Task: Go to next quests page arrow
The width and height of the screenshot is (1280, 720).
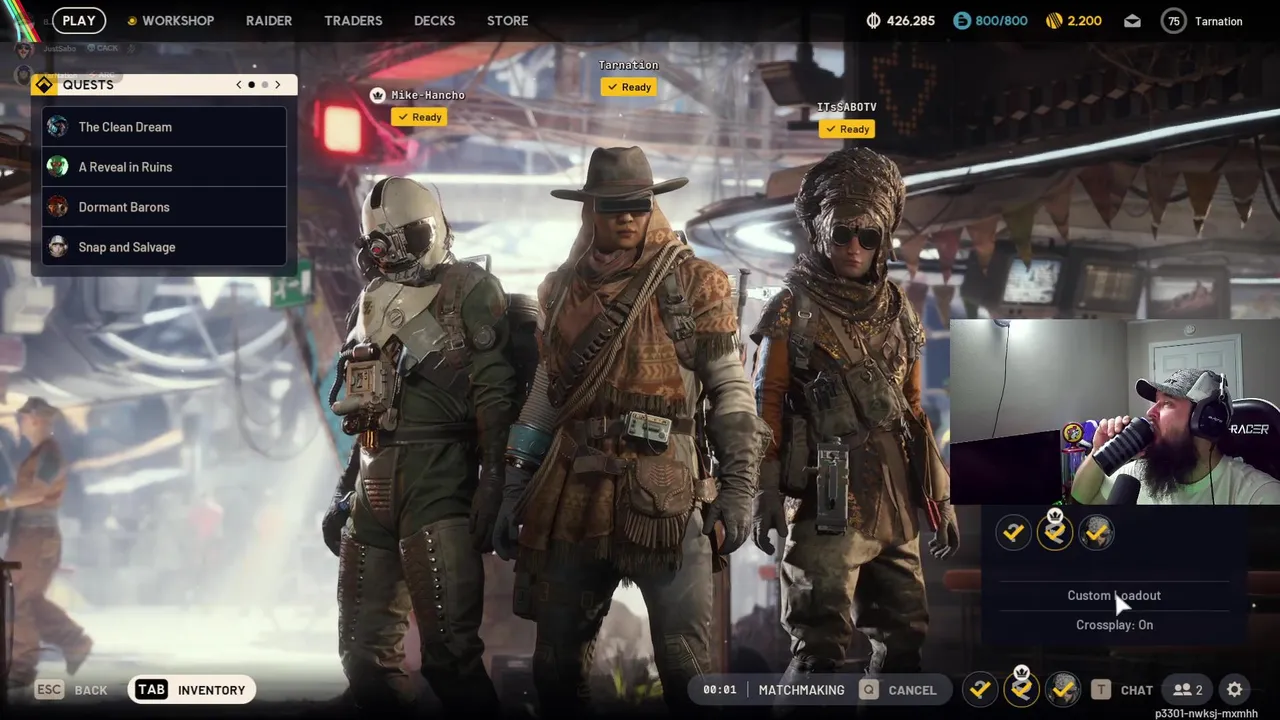Action: click(x=278, y=85)
